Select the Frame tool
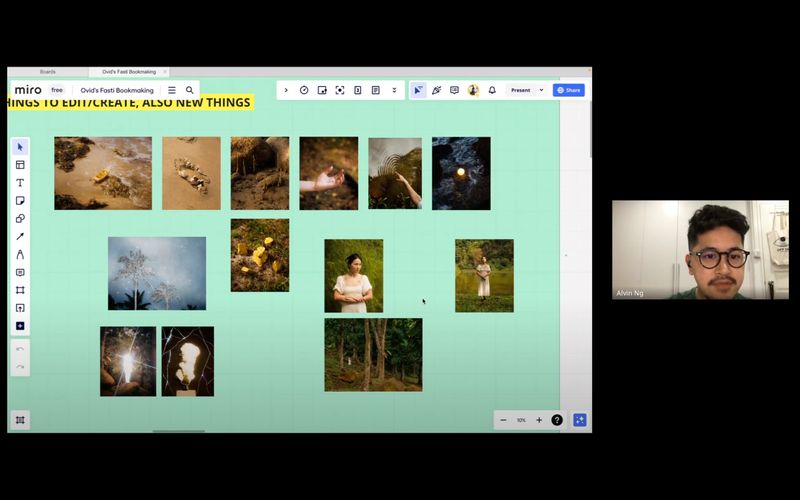The image size is (800, 500). 20,290
